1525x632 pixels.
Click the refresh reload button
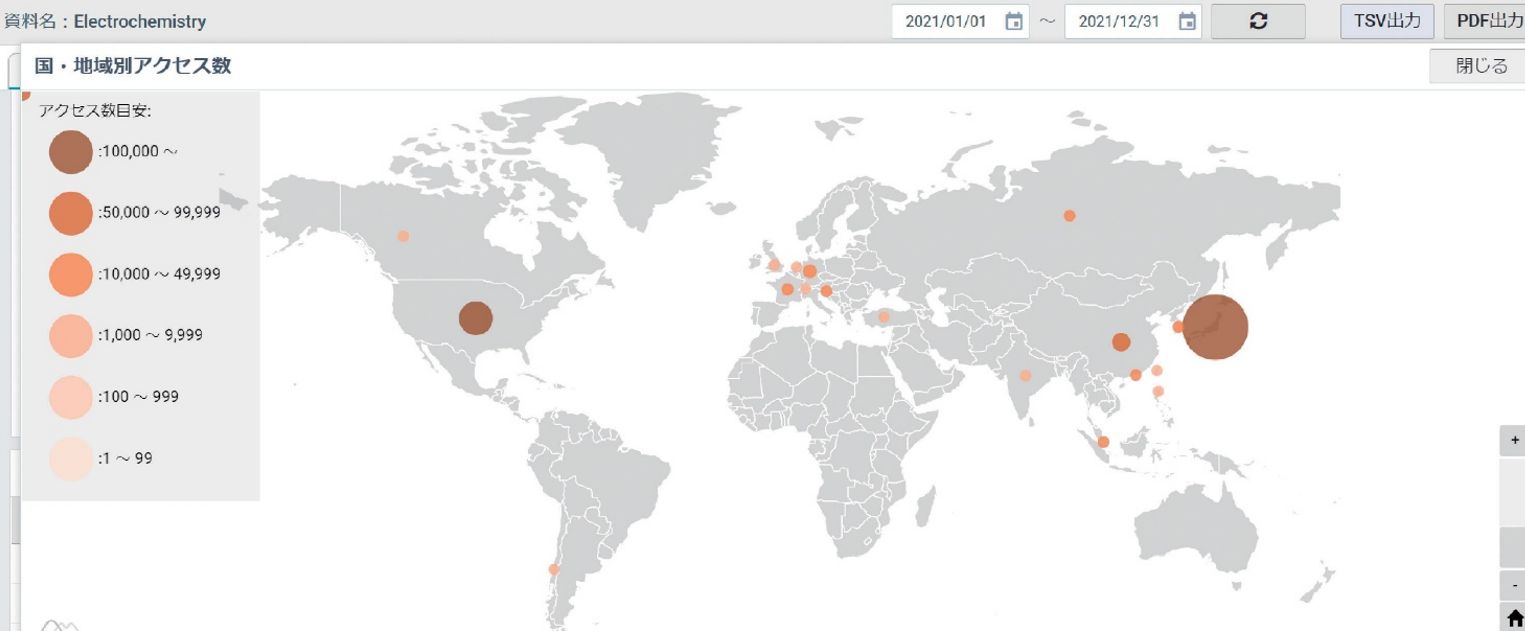point(1258,21)
